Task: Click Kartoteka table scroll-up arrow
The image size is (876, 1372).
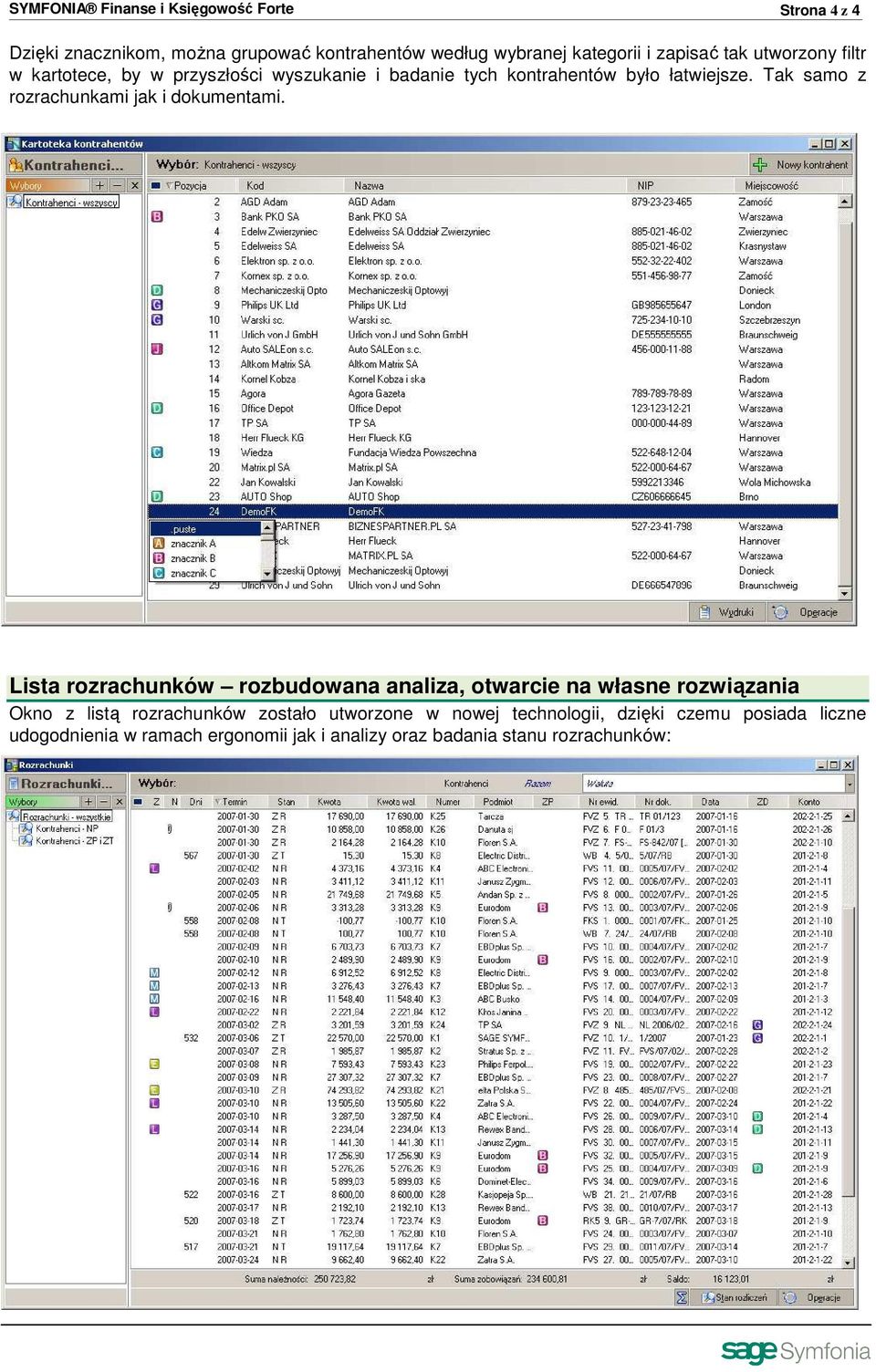Action: point(845,202)
